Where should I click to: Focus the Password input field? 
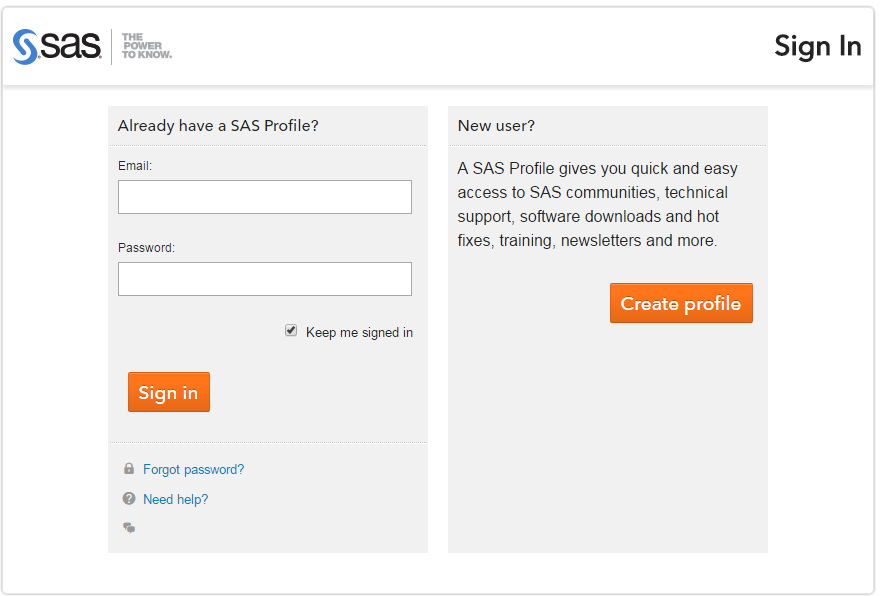pos(265,279)
